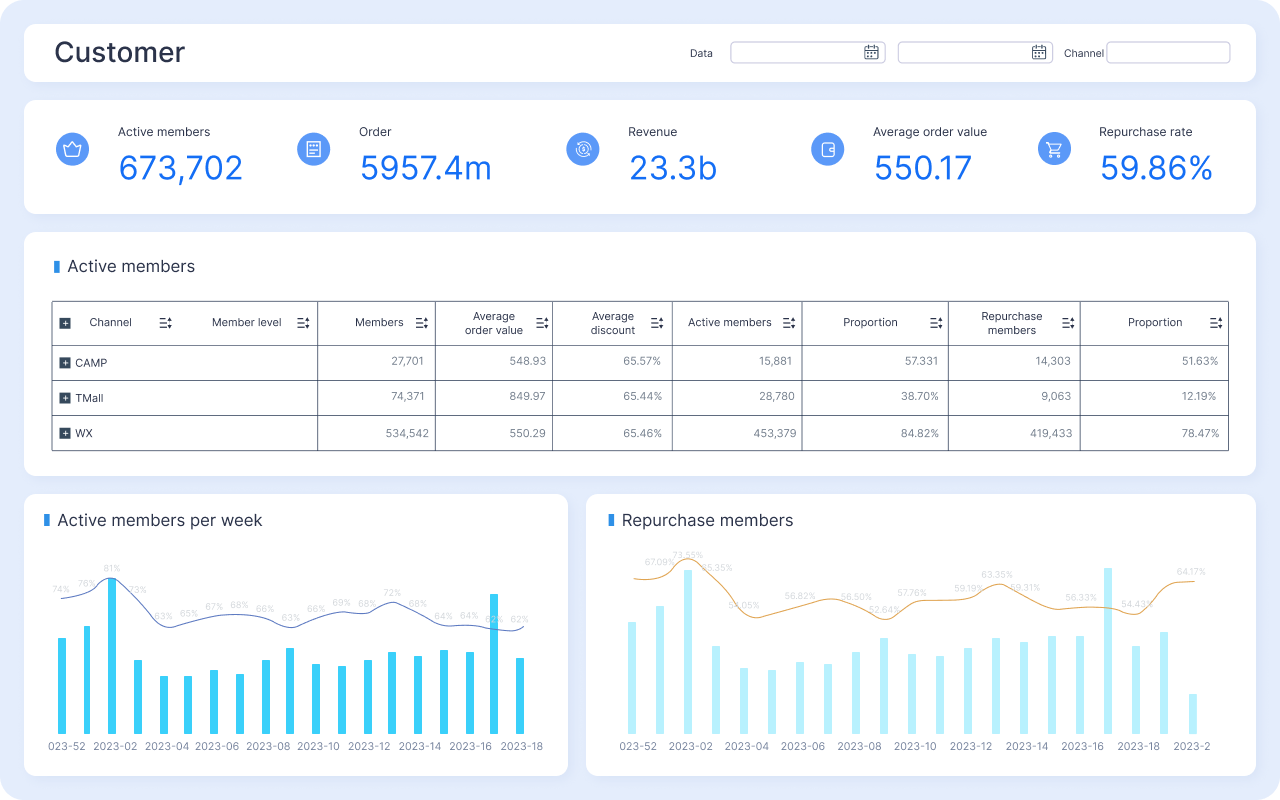Expand all rows via Channel header plus

[x=65, y=323]
